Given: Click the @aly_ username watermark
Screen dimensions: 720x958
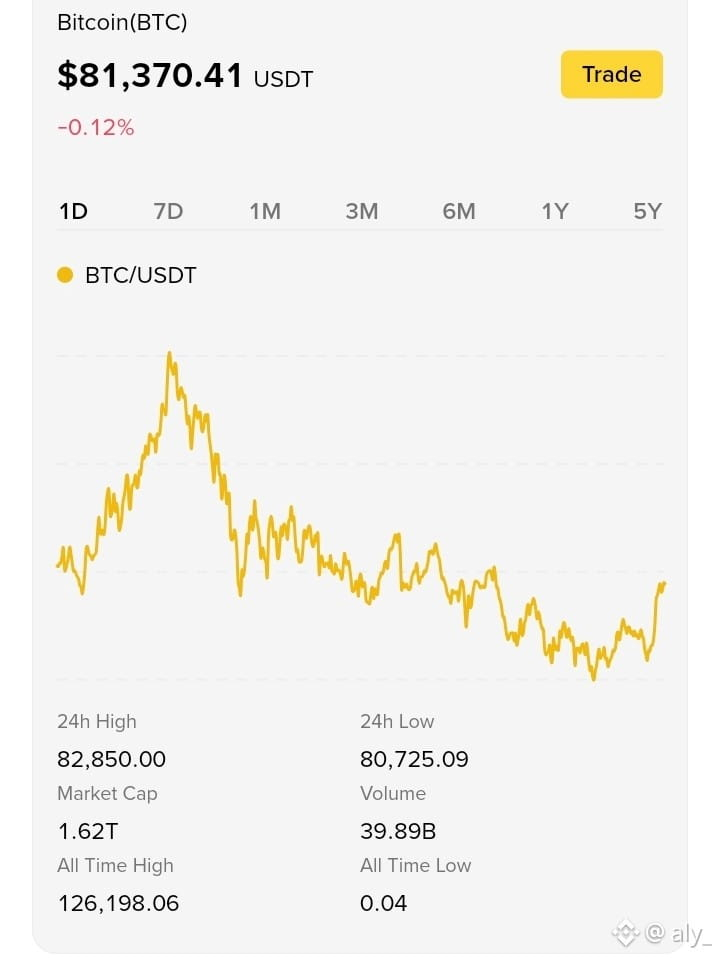Looking at the screenshot, I should pyautogui.click(x=678, y=934).
